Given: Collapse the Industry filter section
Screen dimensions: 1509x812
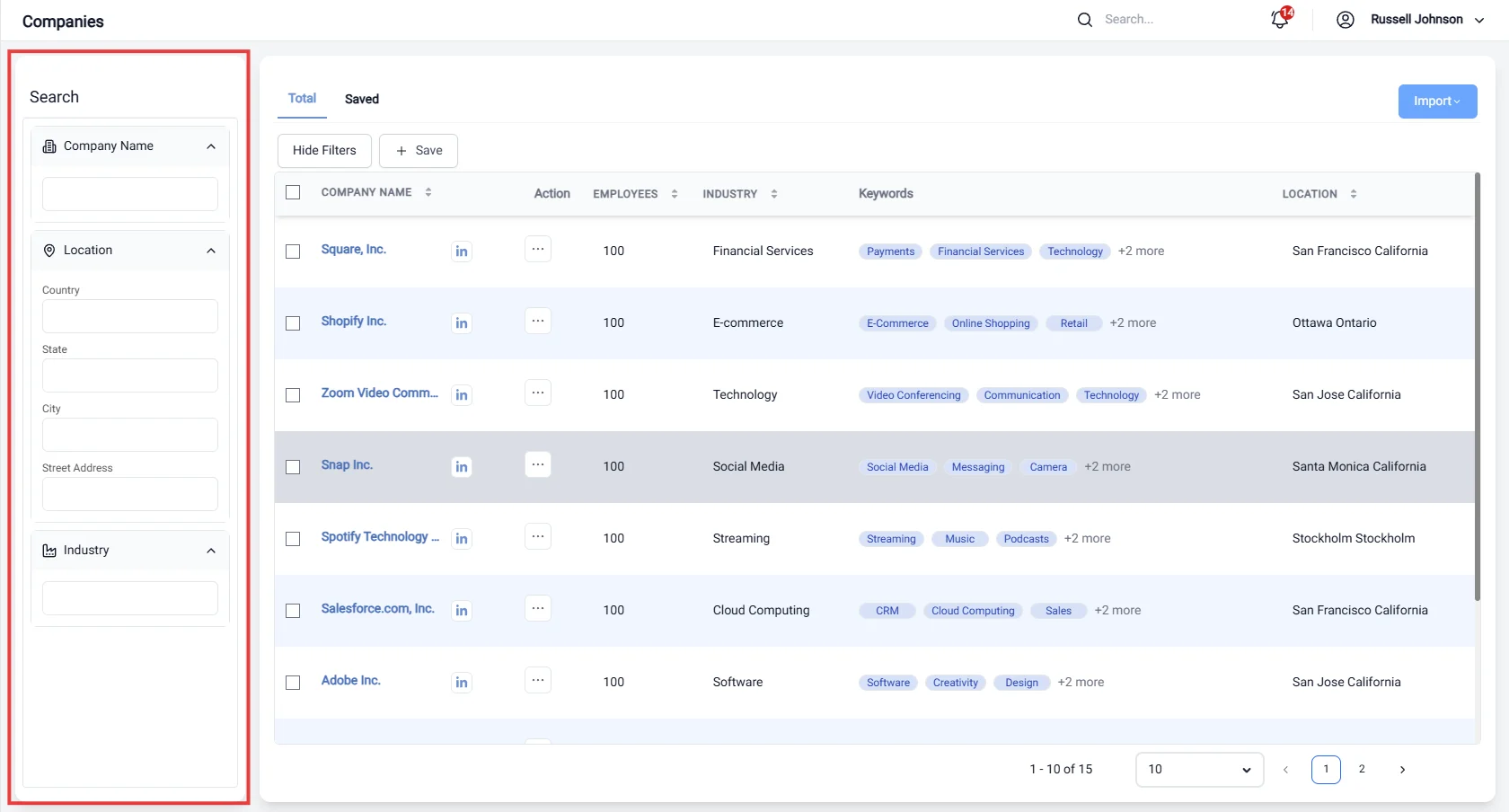Looking at the screenshot, I should point(211,551).
